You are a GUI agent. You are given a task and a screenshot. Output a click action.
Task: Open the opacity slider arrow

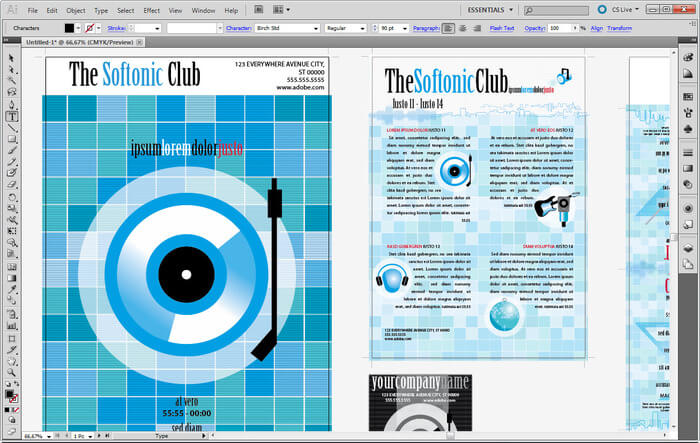click(575, 28)
